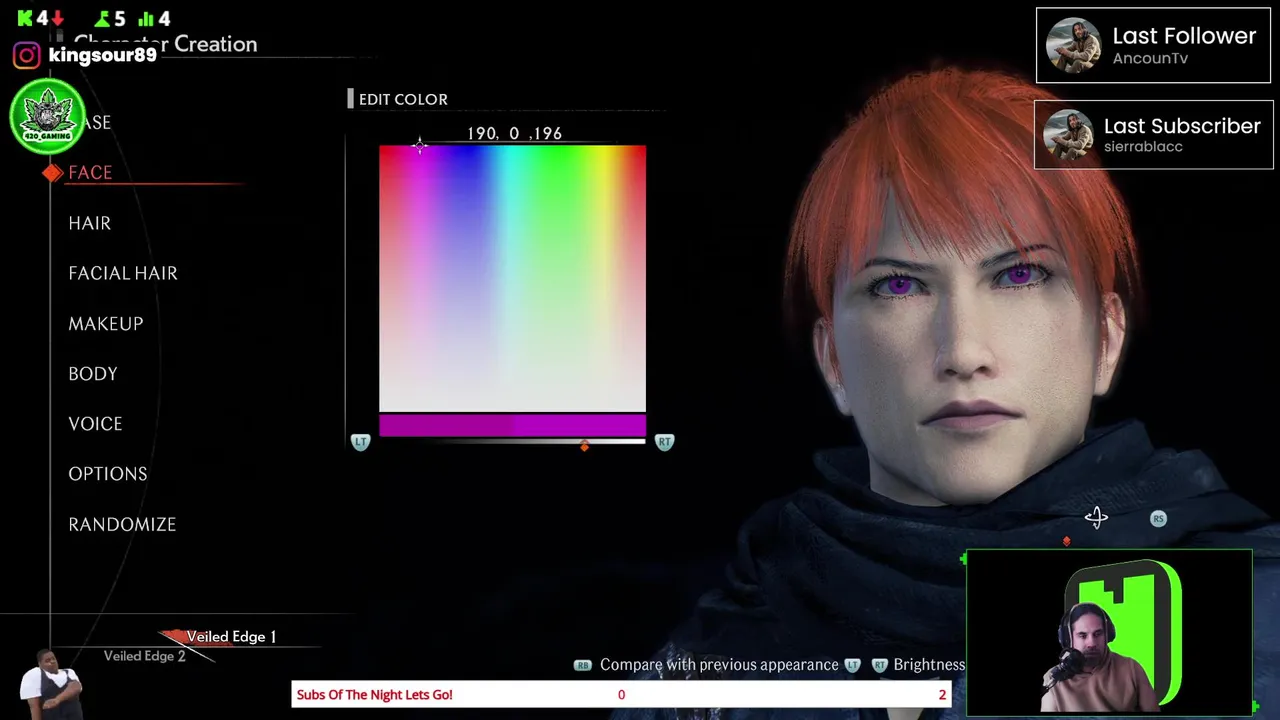Click the RT trigger icon beside color bar
The height and width of the screenshot is (720, 1280).
tap(664, 441)
